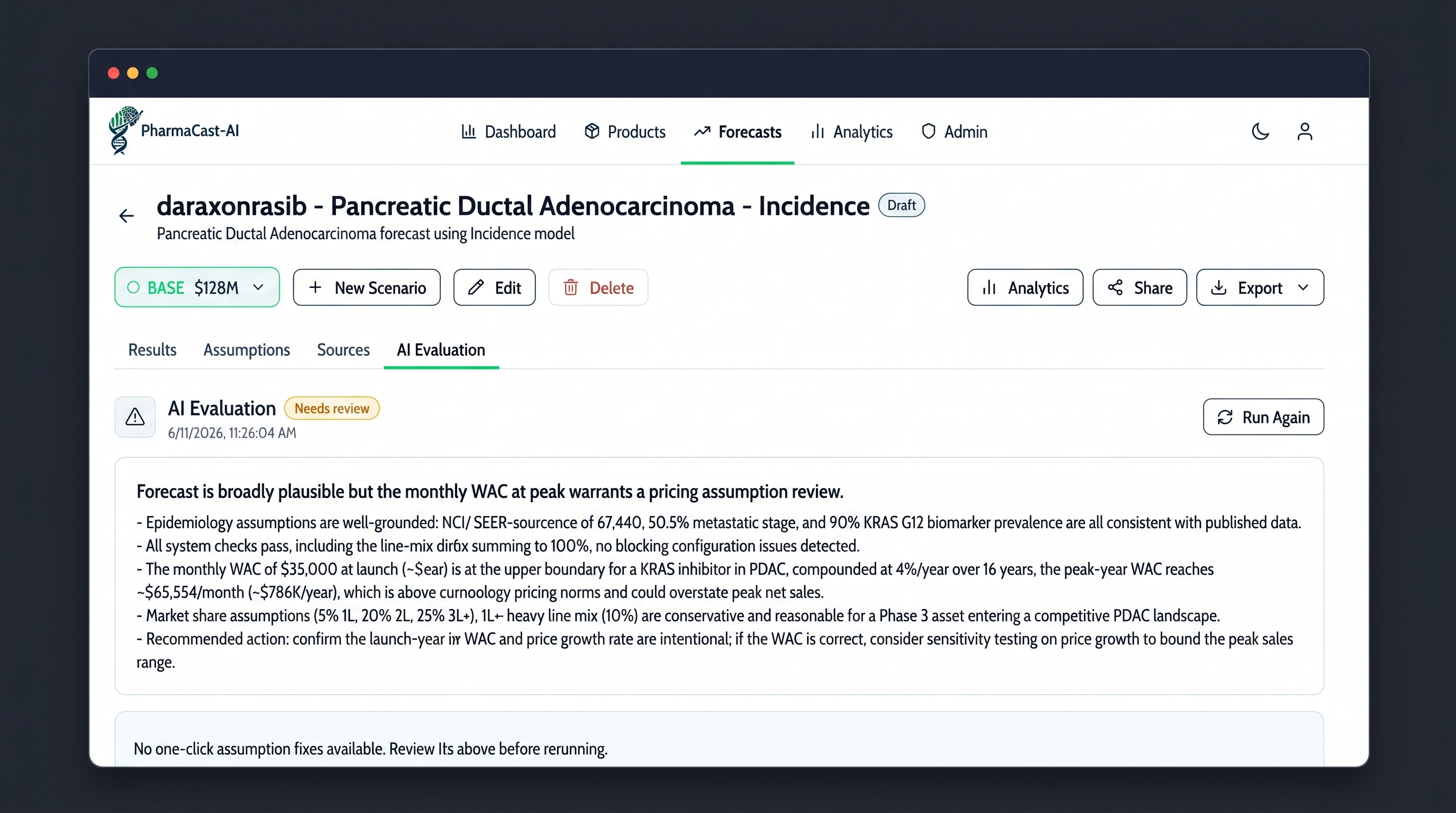Click the Needs review badge
Viewport: 1456px width, 813px height.
tap(332, 408)
